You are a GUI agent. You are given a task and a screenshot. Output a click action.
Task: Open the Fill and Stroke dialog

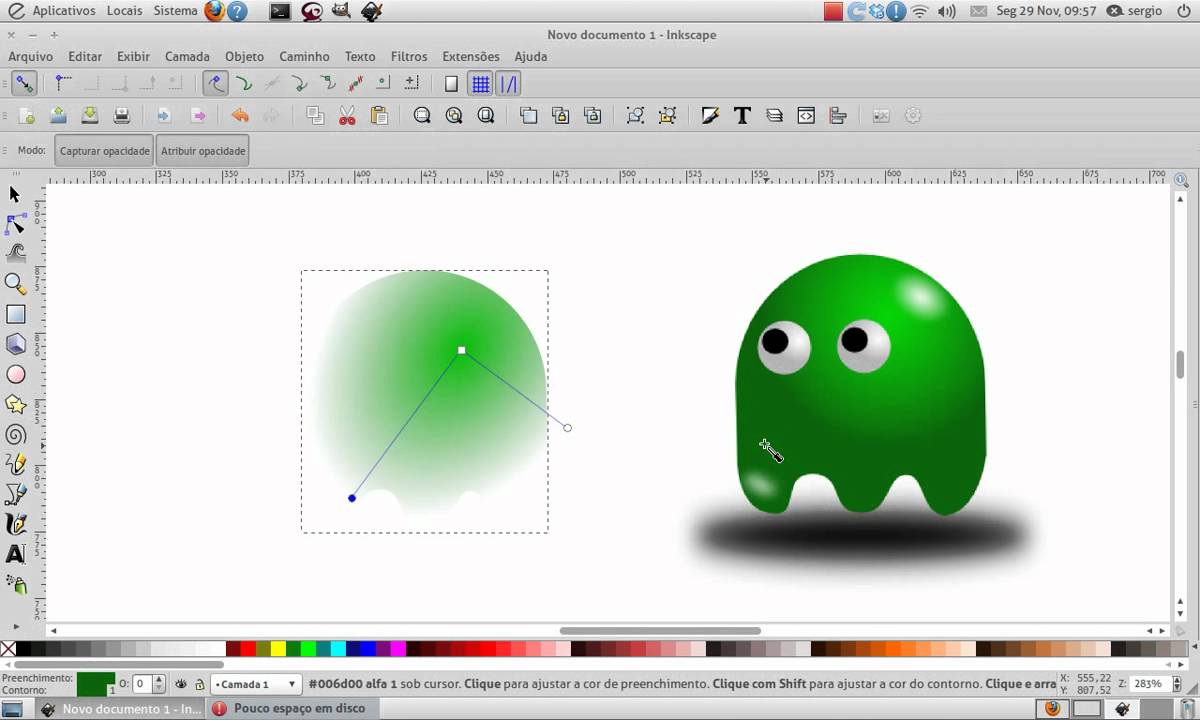(x=710, y=116)
